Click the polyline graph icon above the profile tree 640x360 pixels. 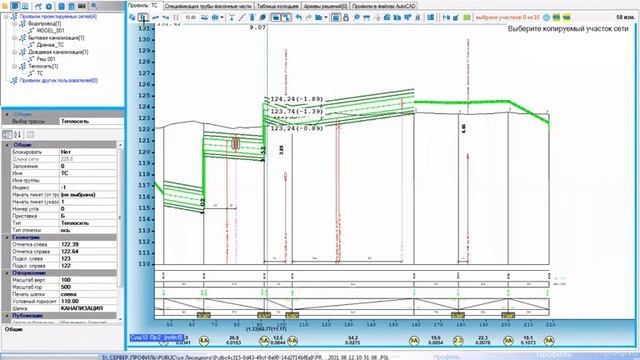click(38, 6)
